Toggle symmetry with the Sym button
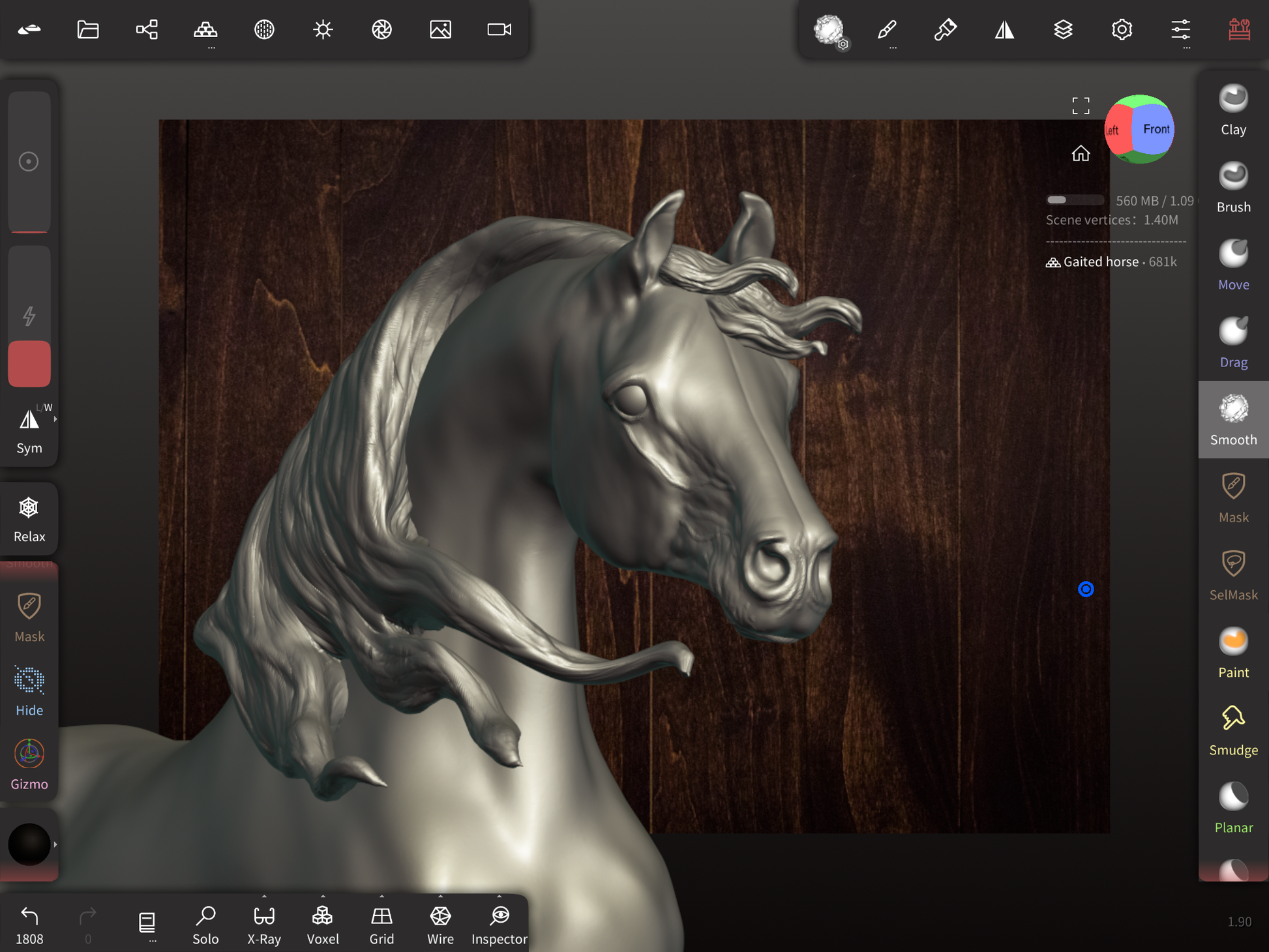Screen dimensions: 1269x952 tap(29, 429)
